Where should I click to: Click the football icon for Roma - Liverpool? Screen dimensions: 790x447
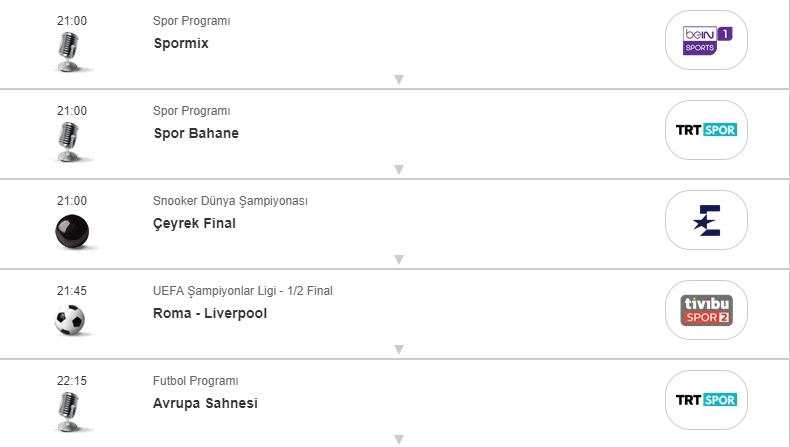click(70, 320)
